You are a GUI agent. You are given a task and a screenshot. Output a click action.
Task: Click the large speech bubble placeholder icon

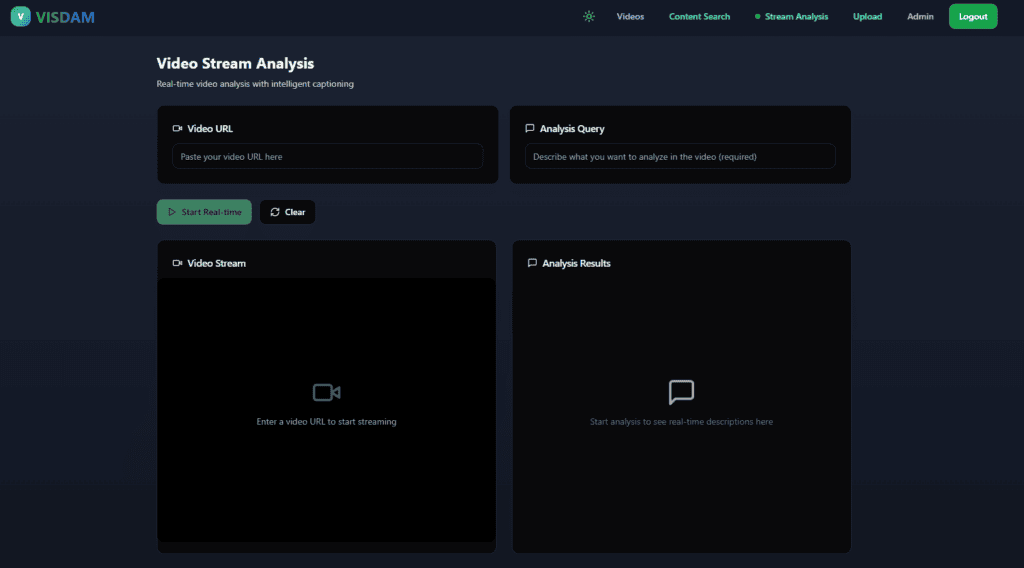pos(681,392)
